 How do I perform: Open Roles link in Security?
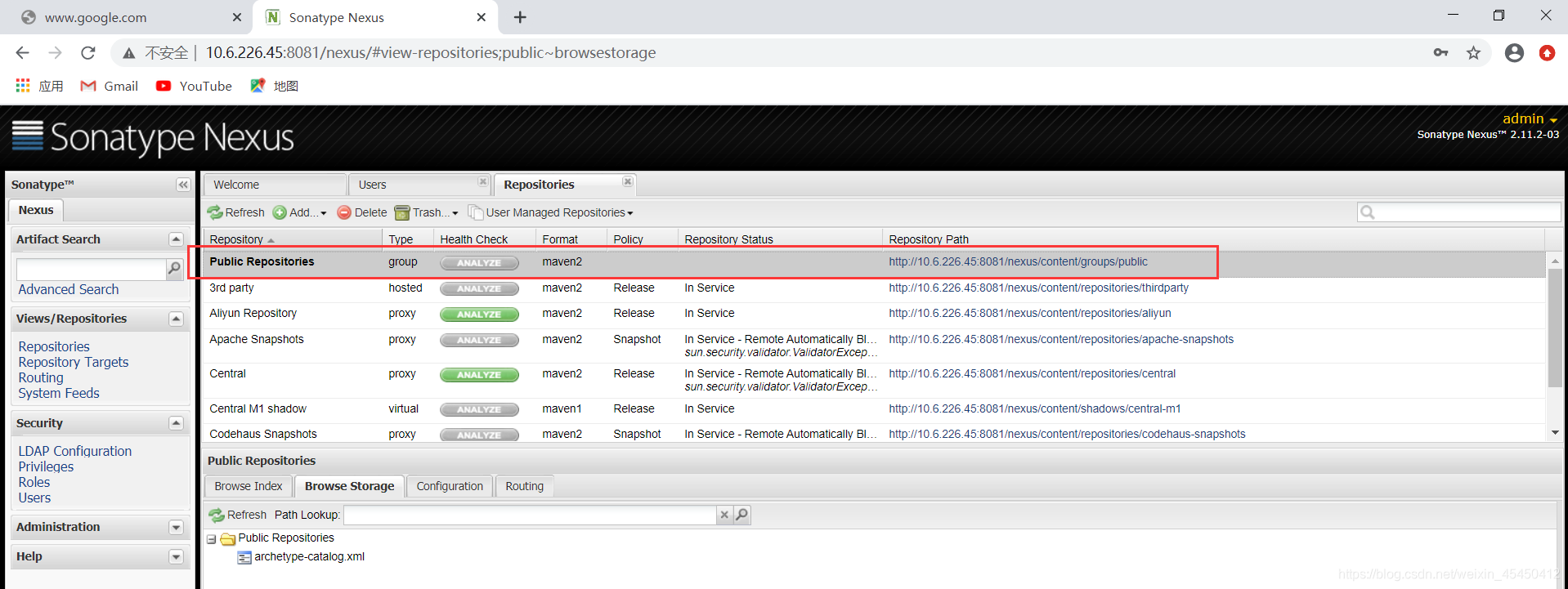click(x=34, y=482)
